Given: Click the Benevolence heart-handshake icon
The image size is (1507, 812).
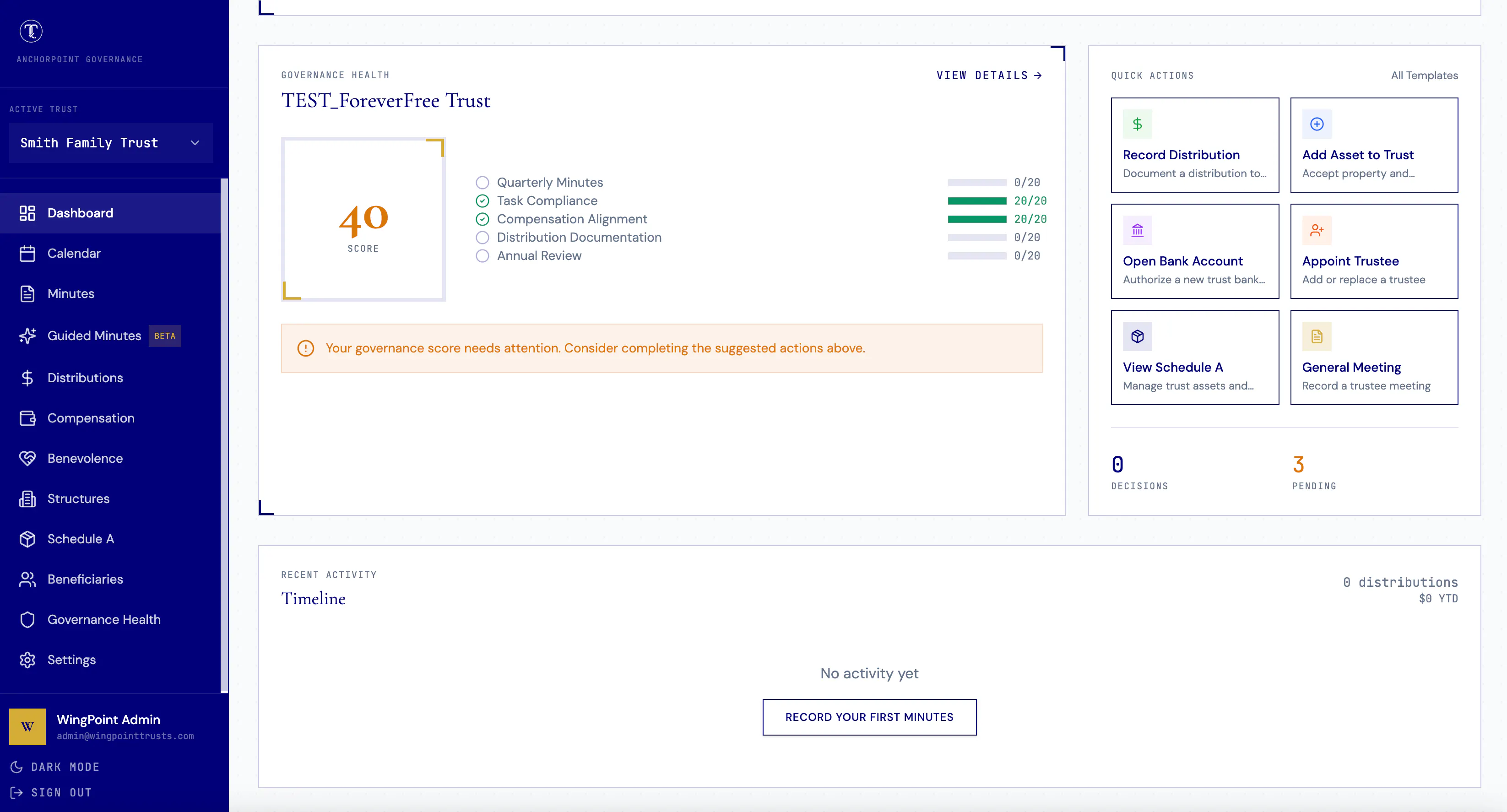Looking at the screenshot, I should click(27, 459).
